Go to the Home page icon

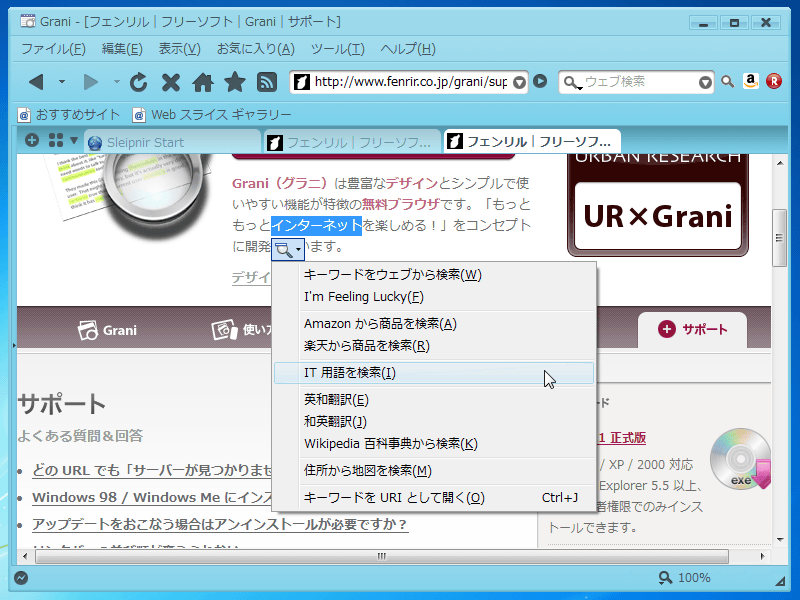203,82
